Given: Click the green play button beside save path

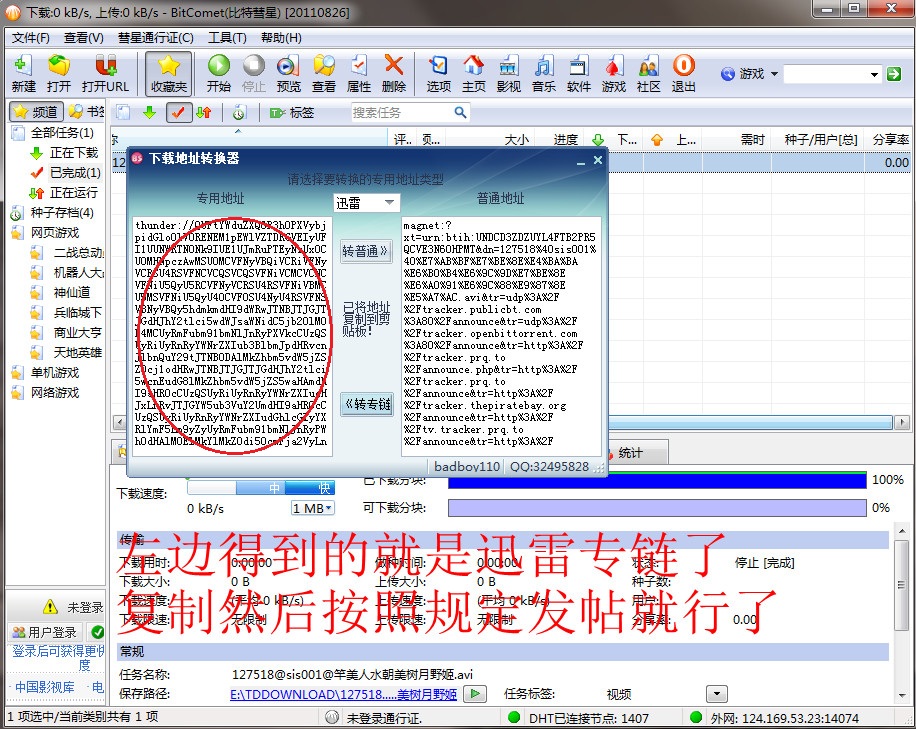Looking at the screenshot, I should (x=475, y=694).
